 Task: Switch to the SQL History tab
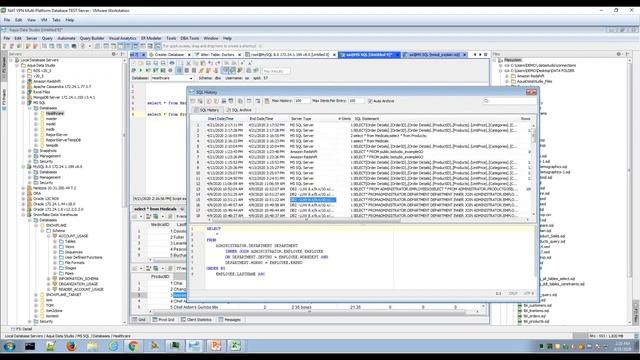207,110
